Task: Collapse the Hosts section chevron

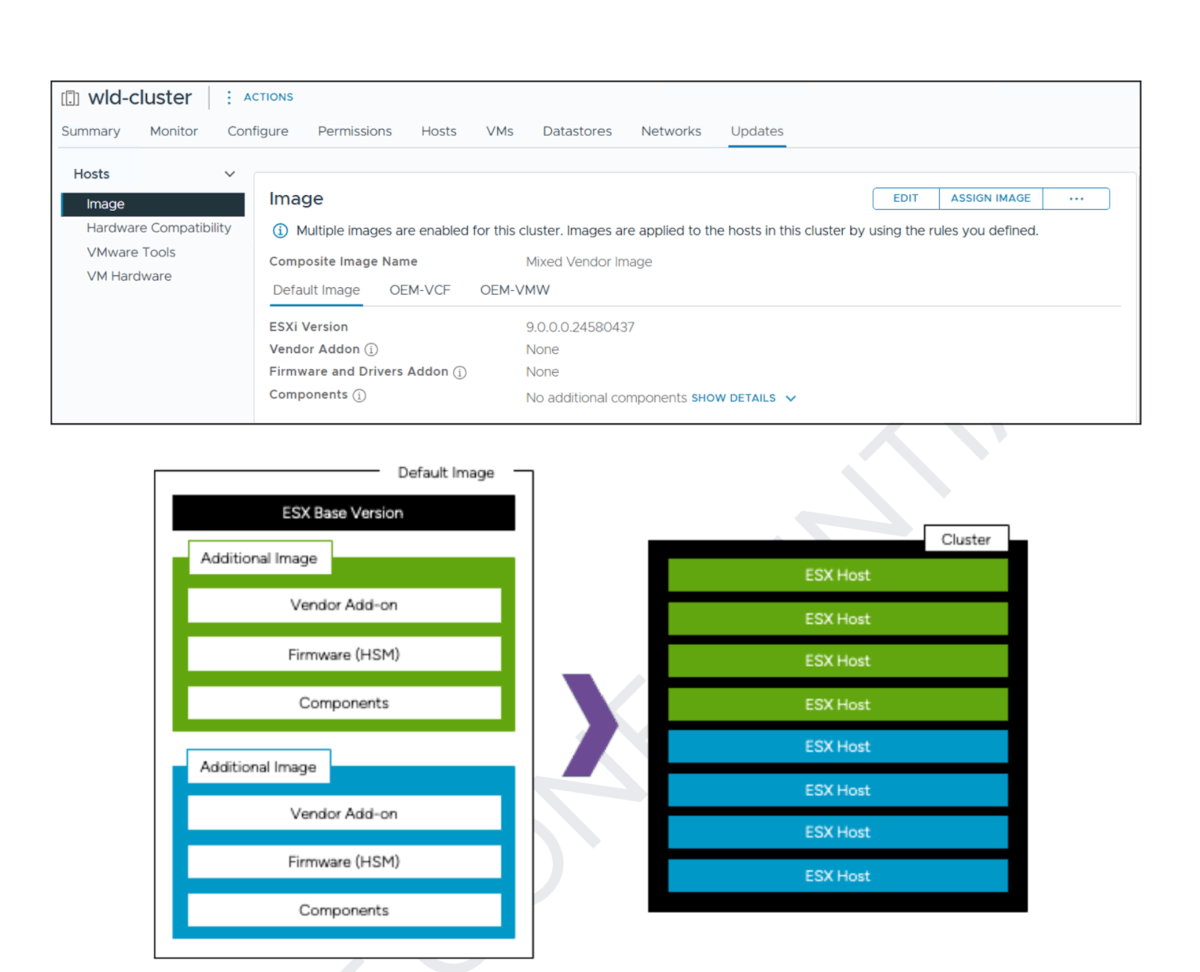Action: pos(229,174)
